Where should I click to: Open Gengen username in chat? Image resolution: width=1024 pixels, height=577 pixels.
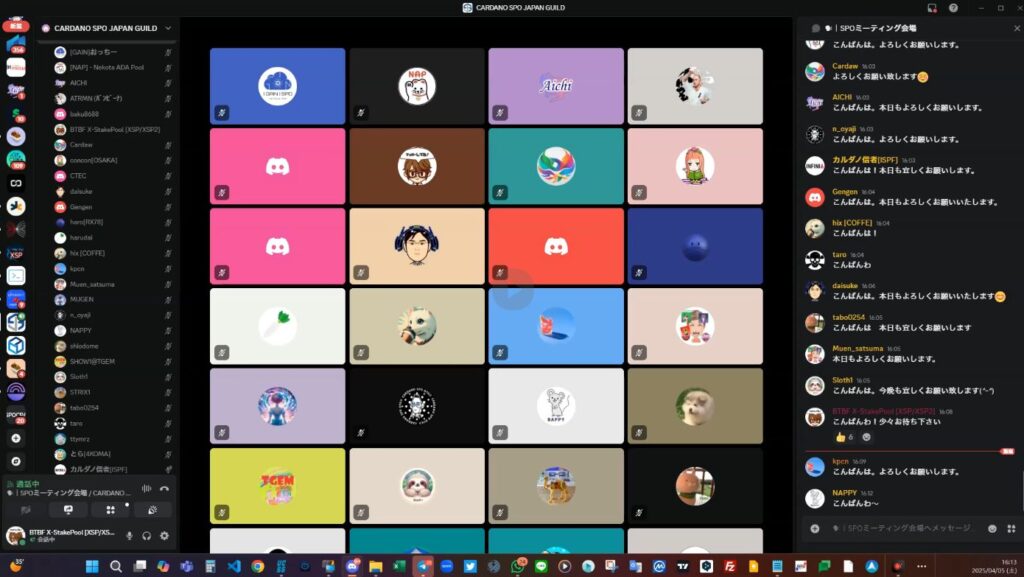(x=844, y=192)
